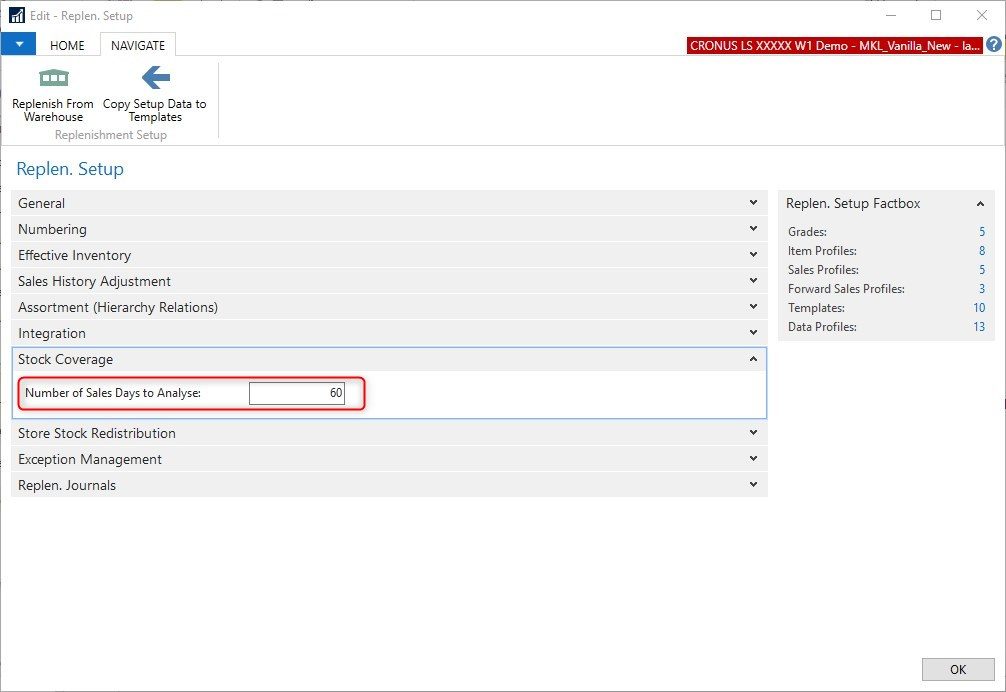Collapse the Replen. Setup Factbox
The image size is (1006, 692).
tap(980, 204)
